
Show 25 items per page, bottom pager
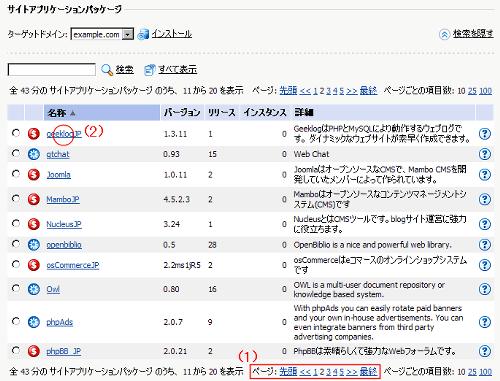tap(472, 371)
